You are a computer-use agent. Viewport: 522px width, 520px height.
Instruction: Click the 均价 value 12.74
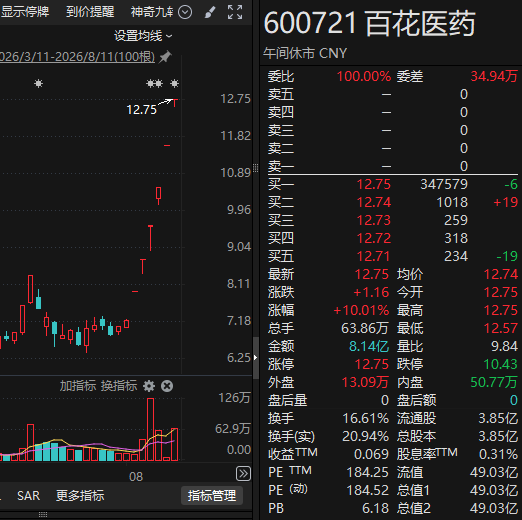[x=501, y=274]
